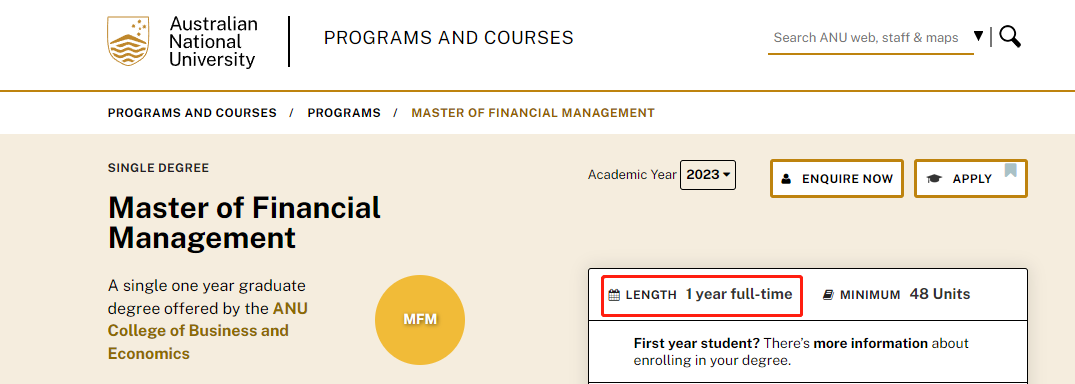
Task: Open the Academic Year 2023 dropdown
Action: (708, 175)
